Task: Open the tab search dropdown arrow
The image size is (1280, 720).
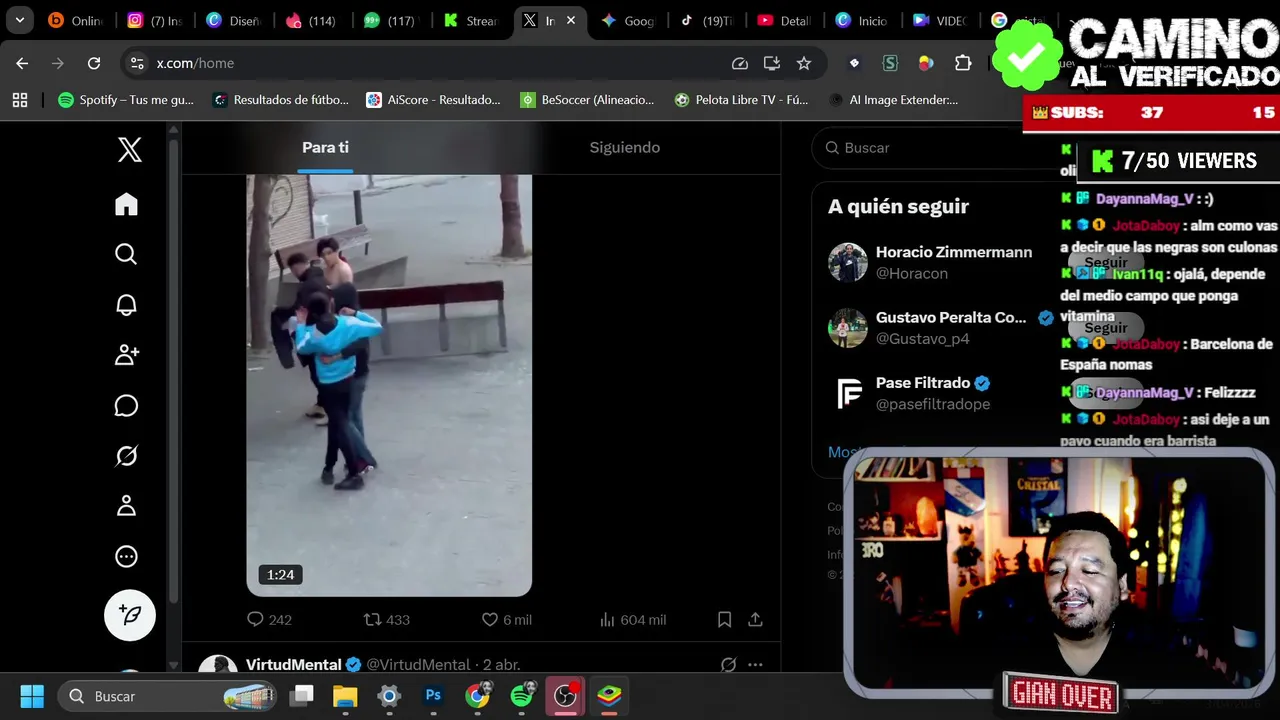Action: 19,20
